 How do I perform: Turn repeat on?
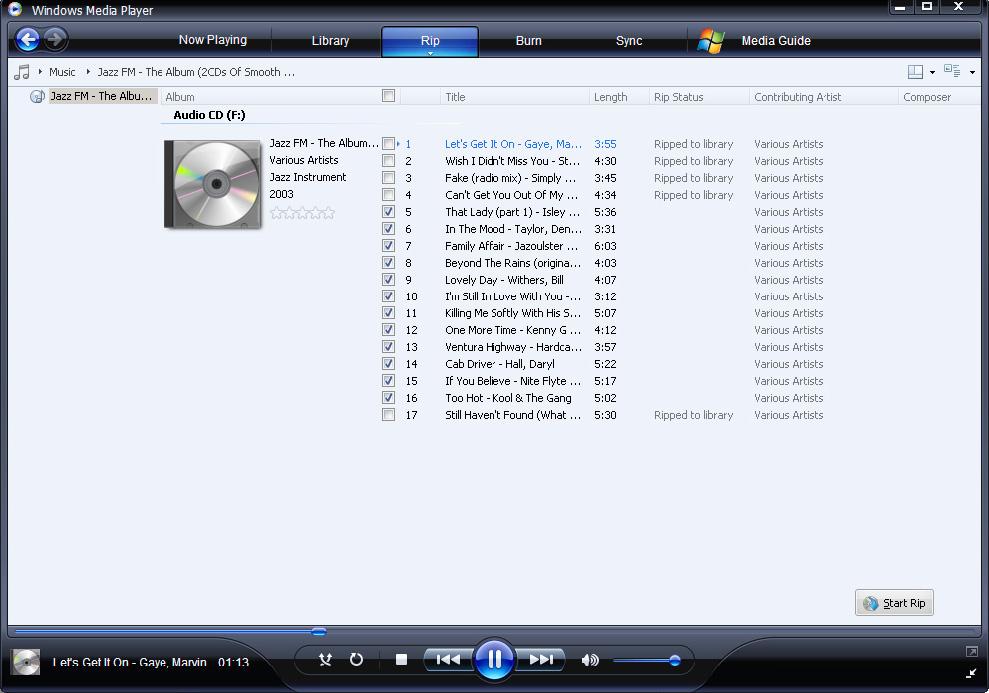coord(356,660)
